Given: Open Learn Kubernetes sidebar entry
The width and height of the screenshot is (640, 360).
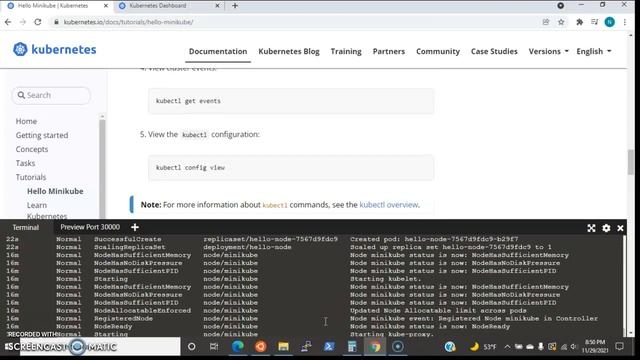Looking at the screenshot, I should click(x=47, y=210).
